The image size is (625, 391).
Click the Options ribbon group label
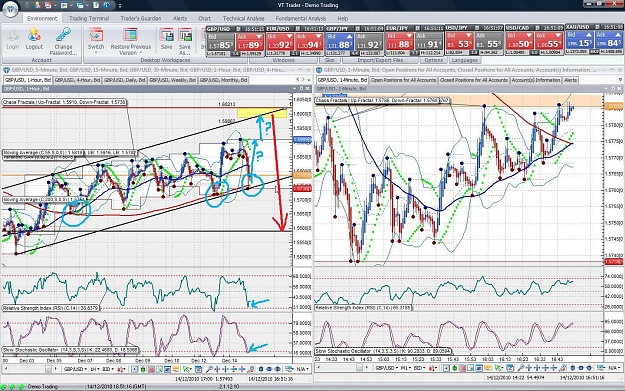click(433, 60)
